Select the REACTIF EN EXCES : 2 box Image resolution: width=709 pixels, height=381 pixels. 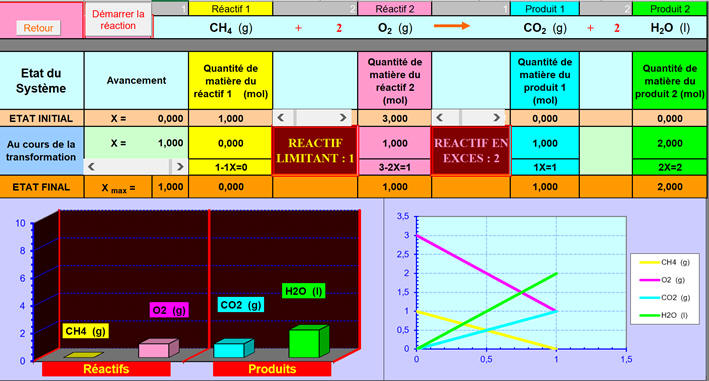coord(471,151)
